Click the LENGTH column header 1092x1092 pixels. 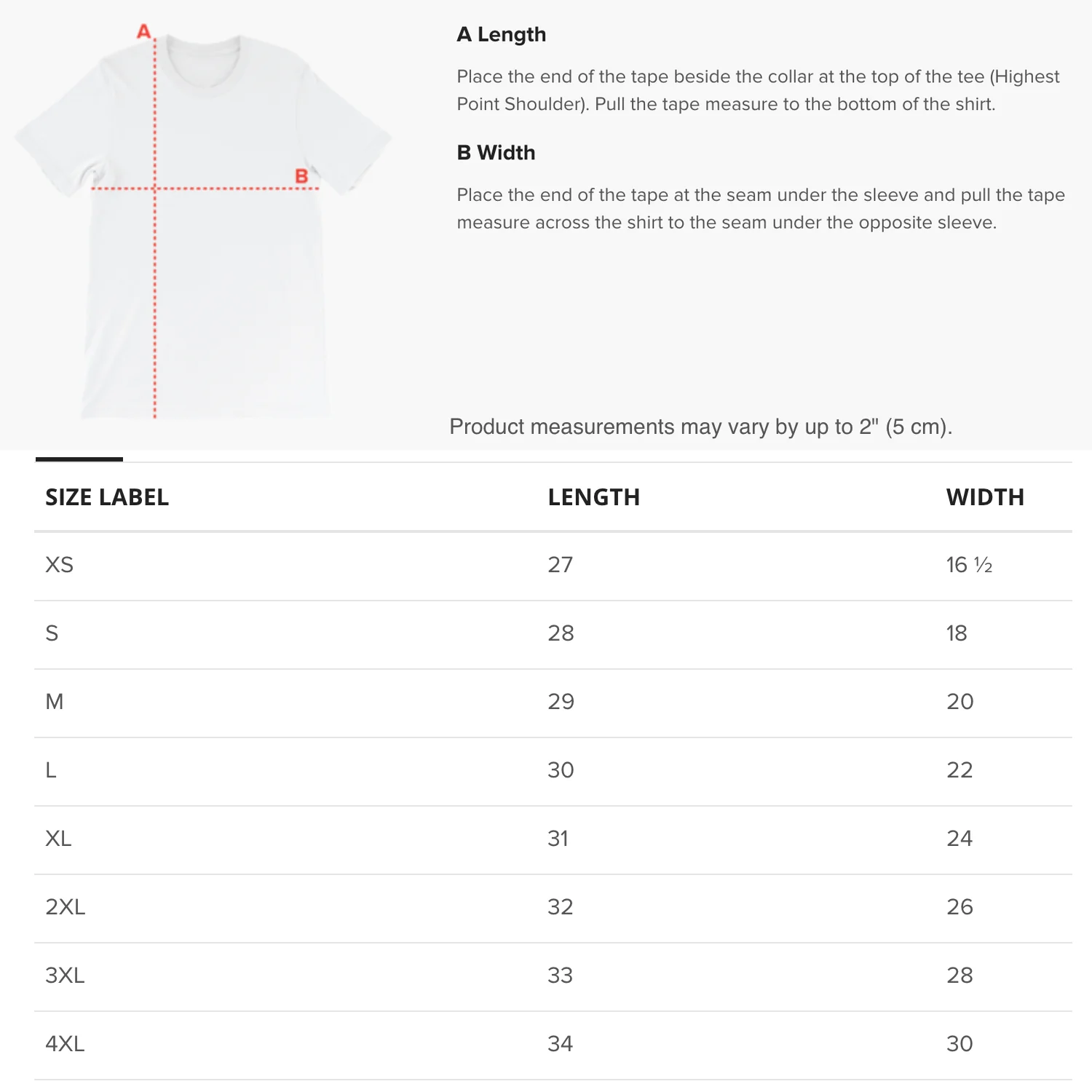(x=593, y=497)
